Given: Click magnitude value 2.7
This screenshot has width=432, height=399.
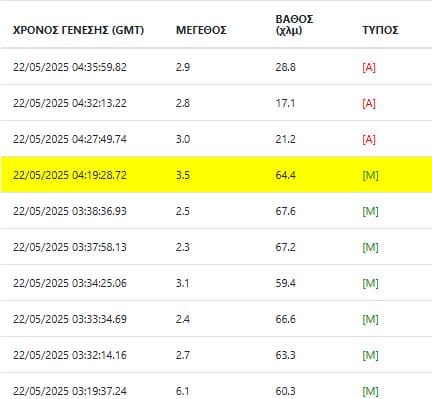Looking at the screenshot, I should point(183,355).
